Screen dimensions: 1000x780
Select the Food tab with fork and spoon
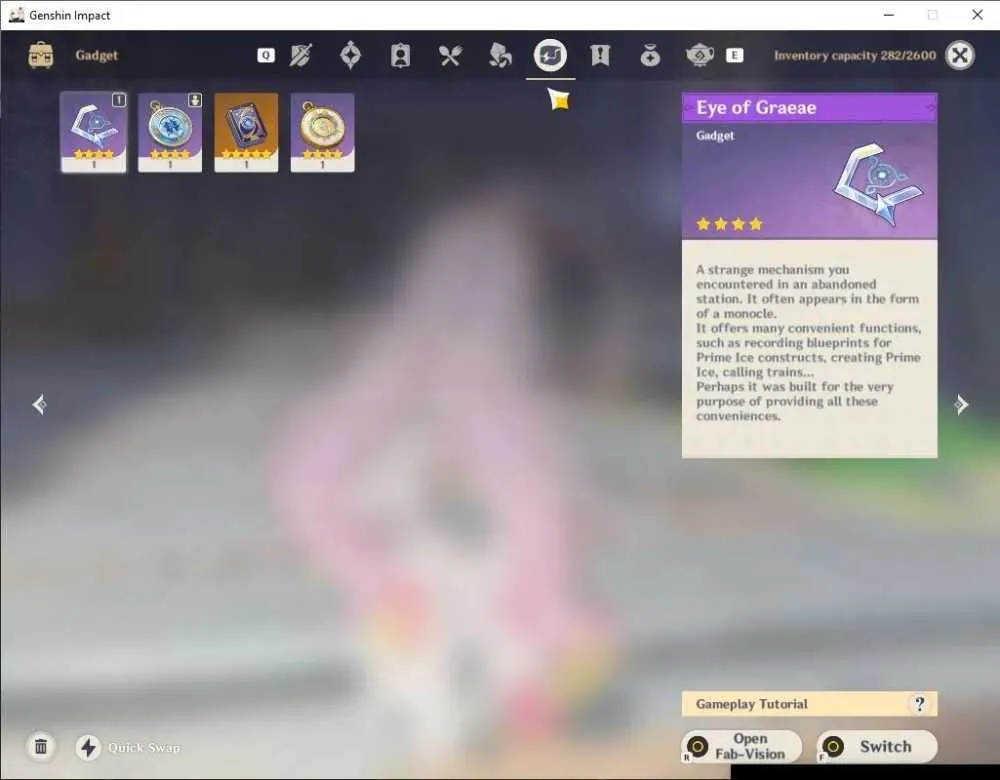[450, 55]
